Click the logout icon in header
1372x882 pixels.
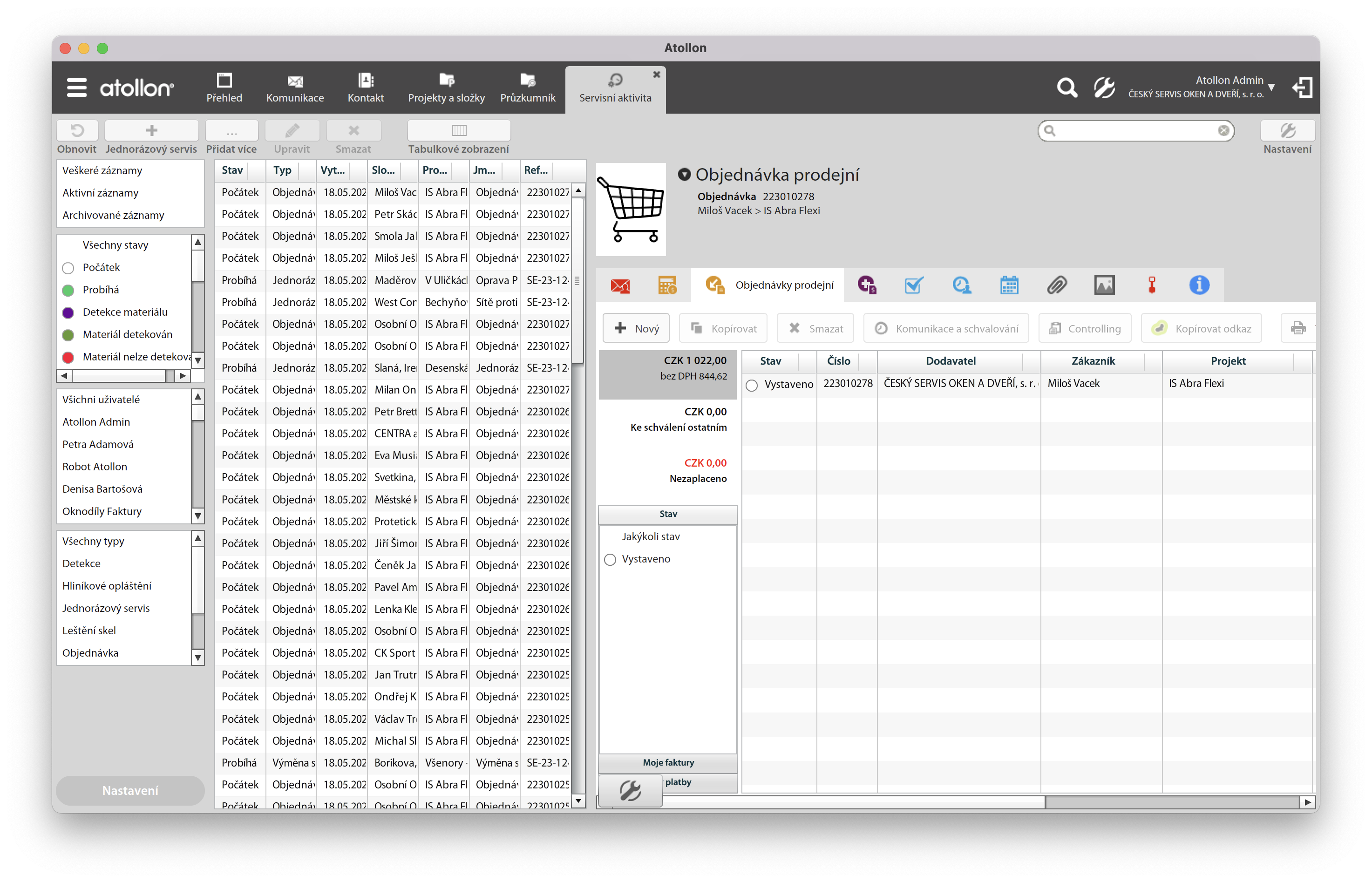1302,88
